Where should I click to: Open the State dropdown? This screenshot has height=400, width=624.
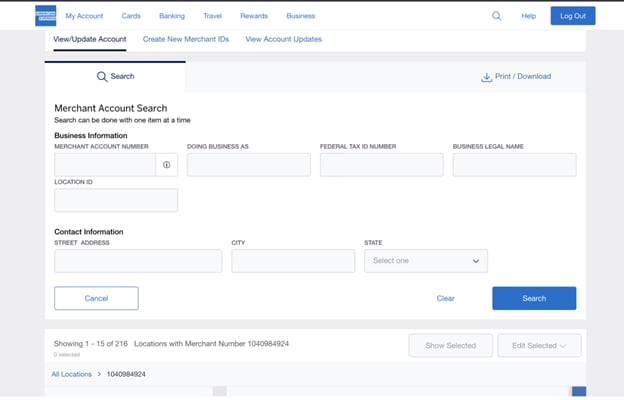tap(426, 261)
